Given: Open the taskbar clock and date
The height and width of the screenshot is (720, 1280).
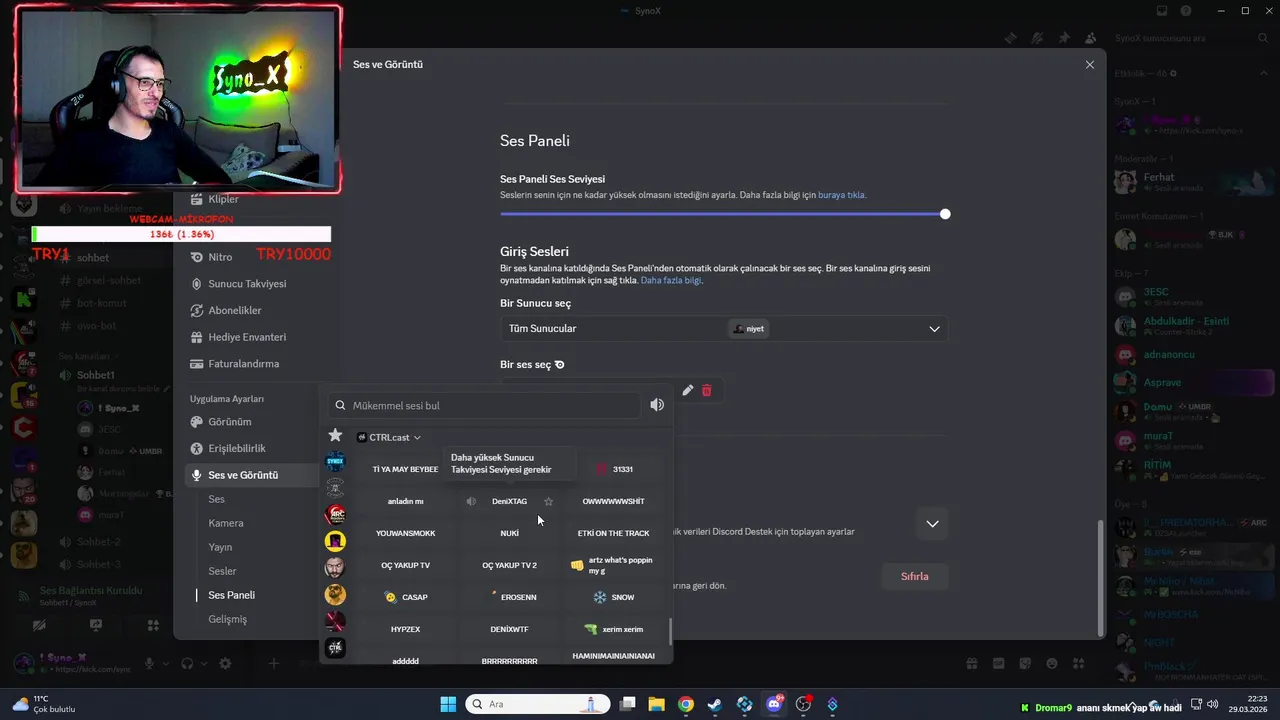Looking at the screenshot, I should point(1250,704).
